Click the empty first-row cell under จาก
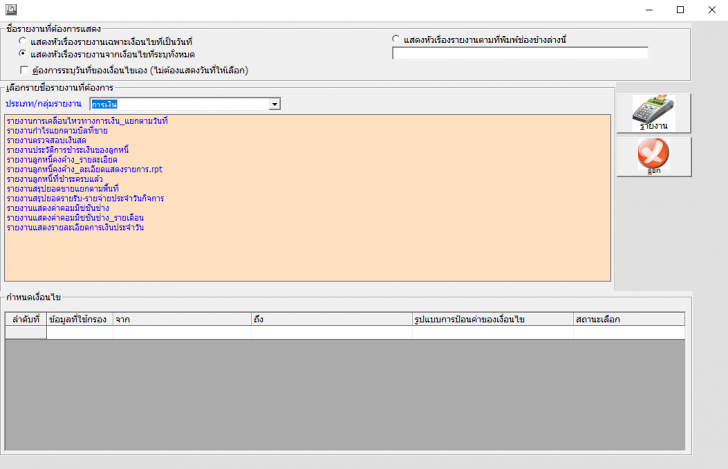The height and width of the screenshot is (469, 728). point(182,332)
